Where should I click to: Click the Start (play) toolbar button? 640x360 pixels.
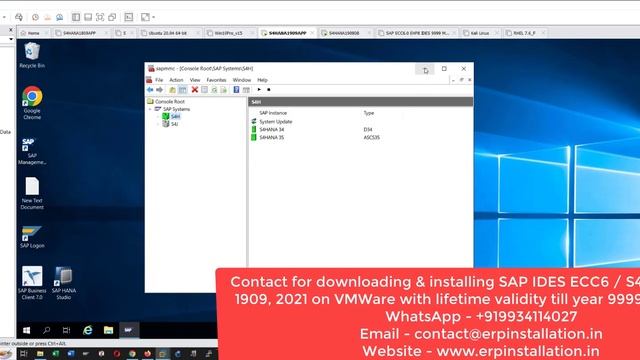pos(259,89)
